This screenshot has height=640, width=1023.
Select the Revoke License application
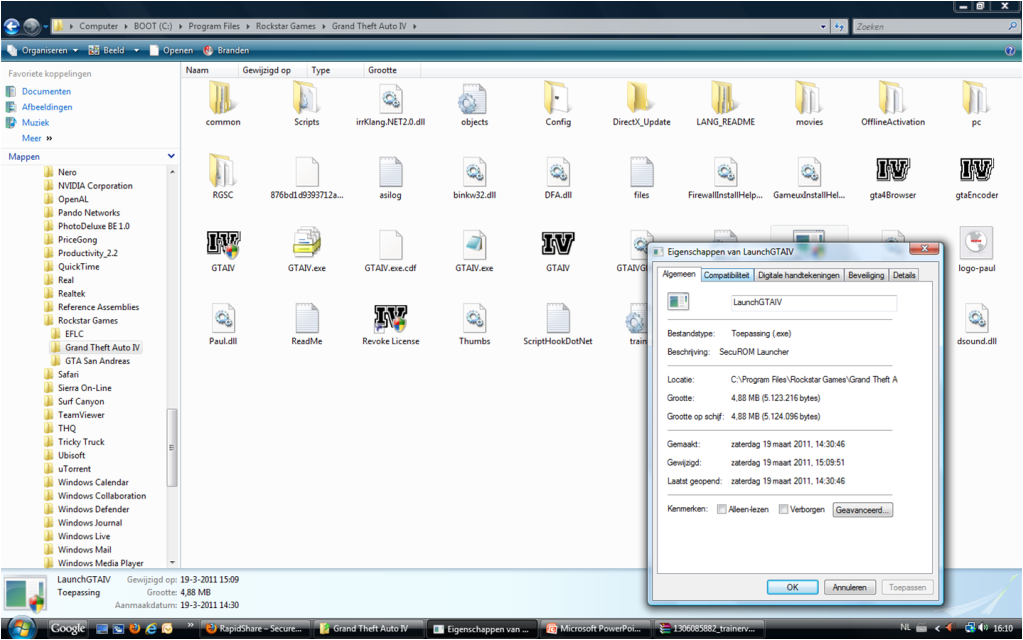click(x=391, y=324)
